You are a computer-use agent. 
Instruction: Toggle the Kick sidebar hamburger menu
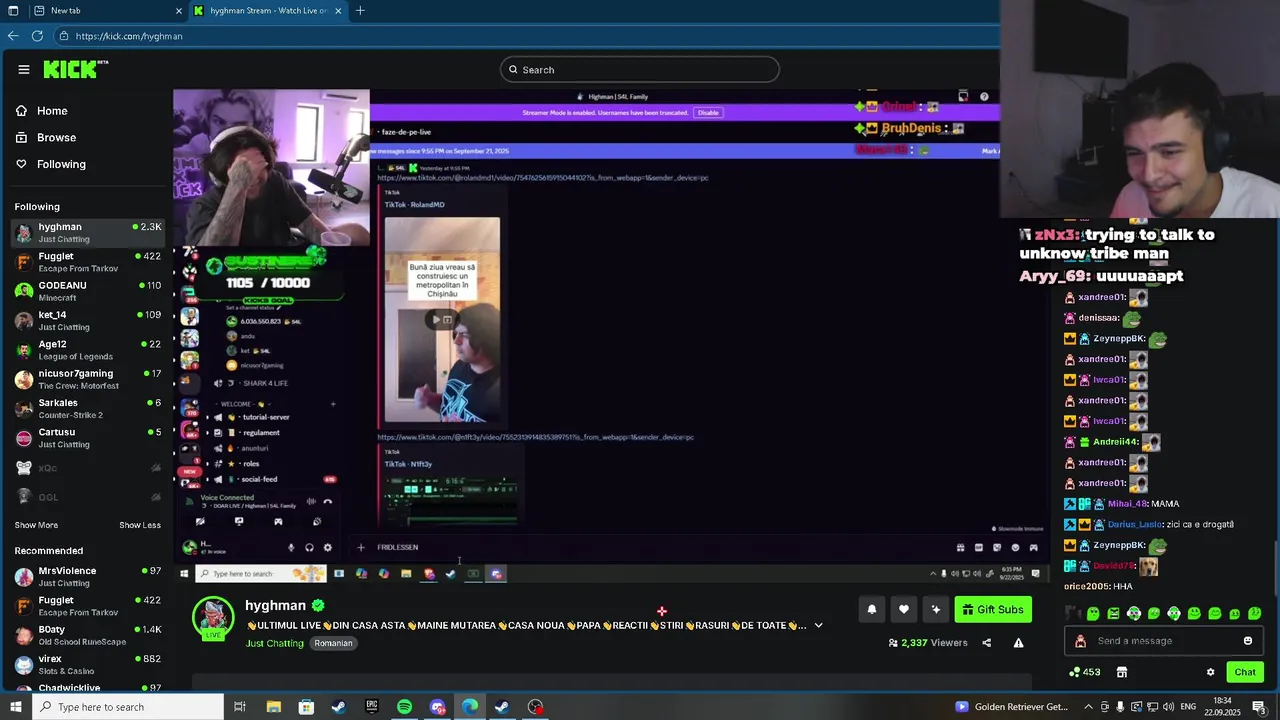coord(24,69)
